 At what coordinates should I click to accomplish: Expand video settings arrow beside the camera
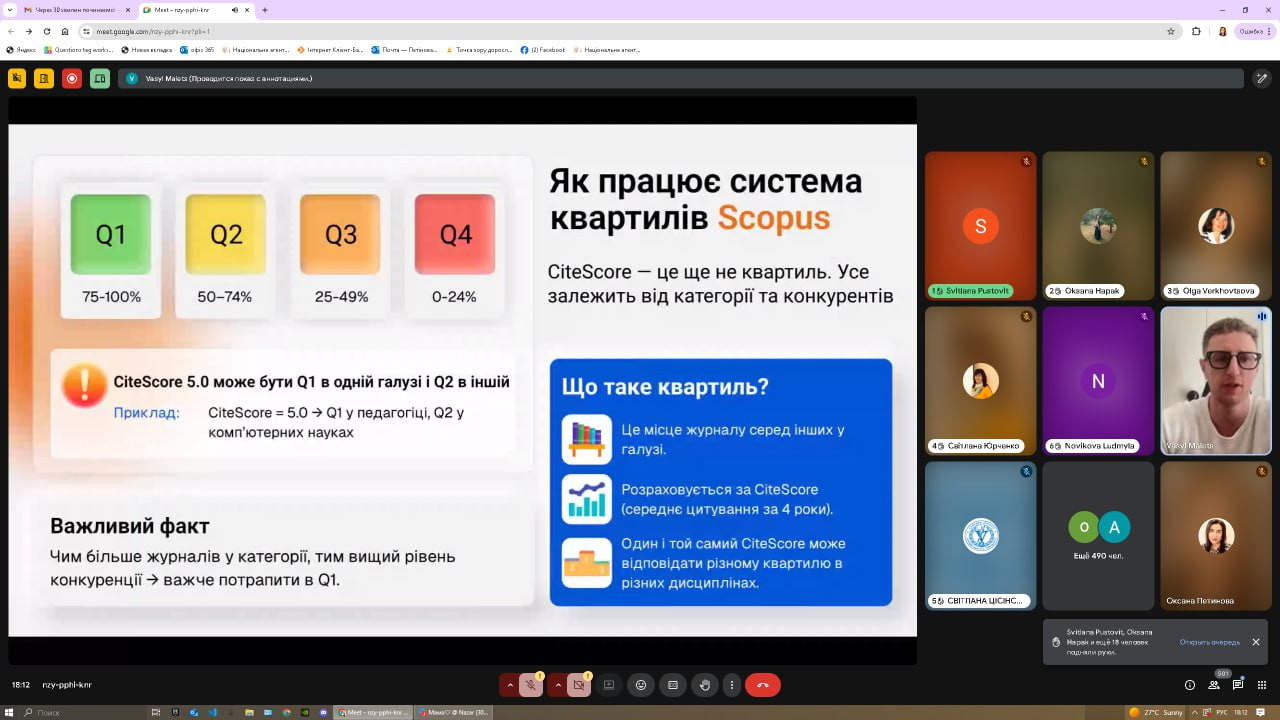[x=558, y=685]
